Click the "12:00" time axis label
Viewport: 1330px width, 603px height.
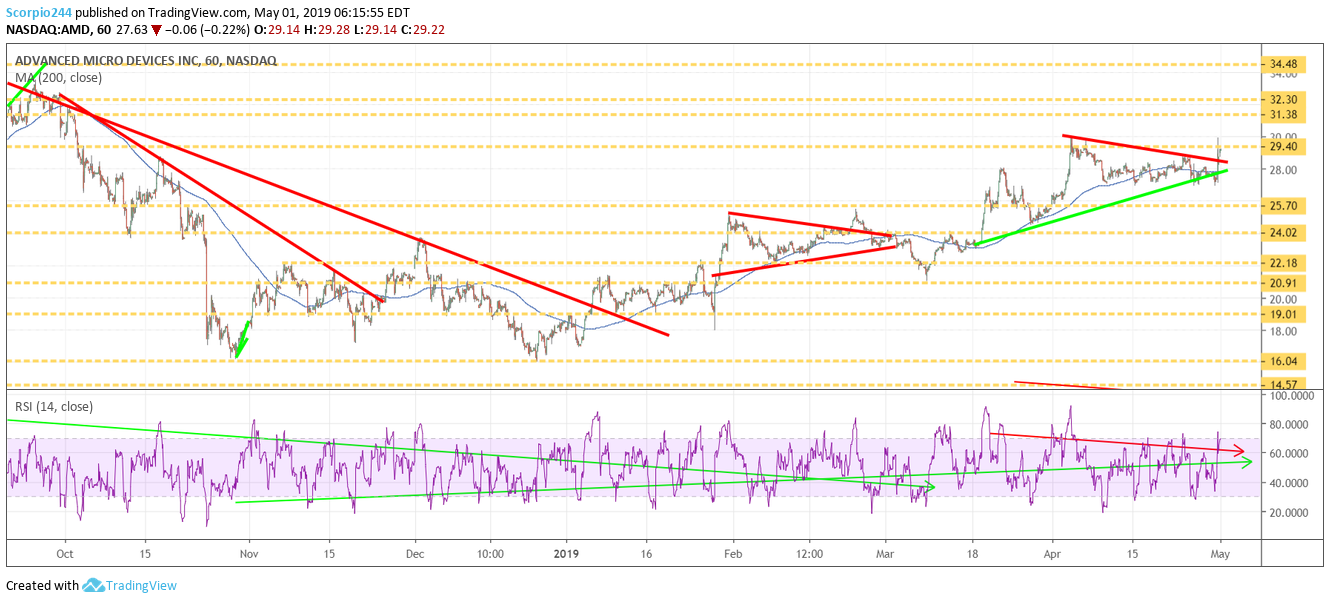(809, 553)
